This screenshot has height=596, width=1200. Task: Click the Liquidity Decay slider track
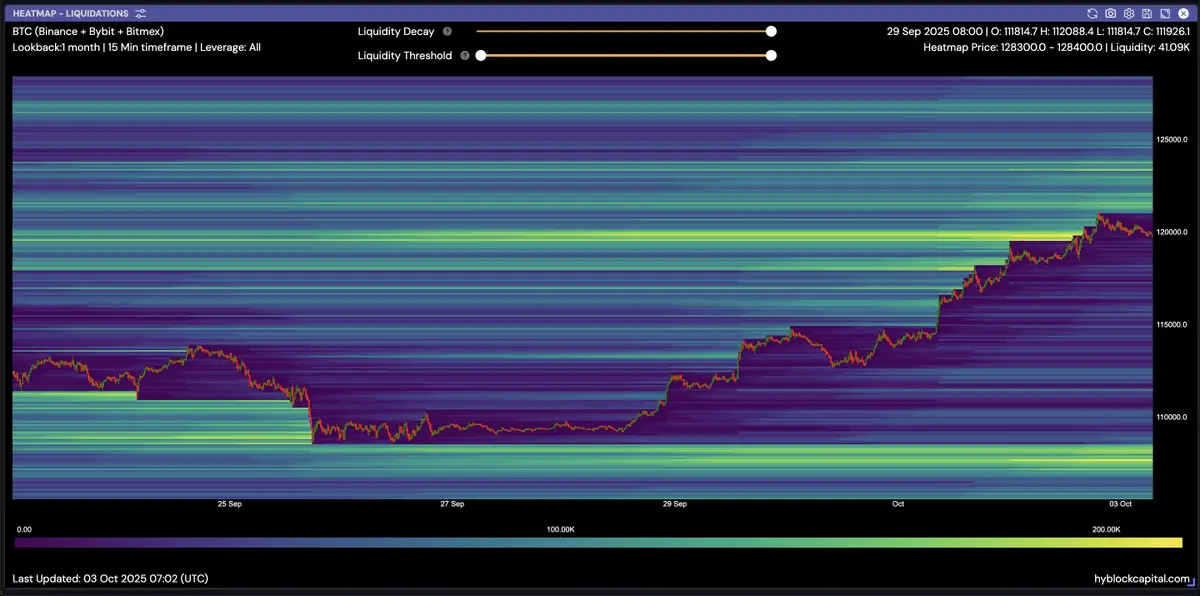click(623, 31)
